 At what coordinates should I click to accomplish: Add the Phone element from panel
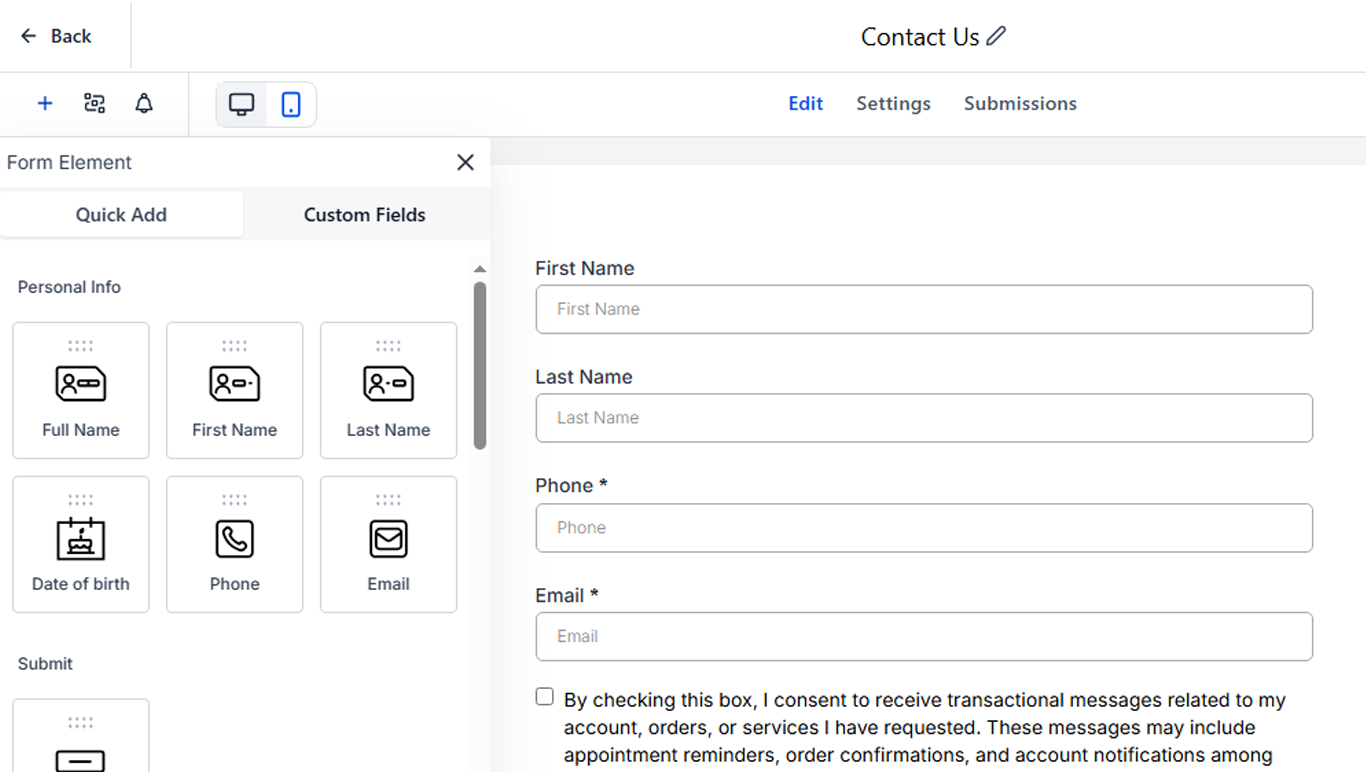235,544
